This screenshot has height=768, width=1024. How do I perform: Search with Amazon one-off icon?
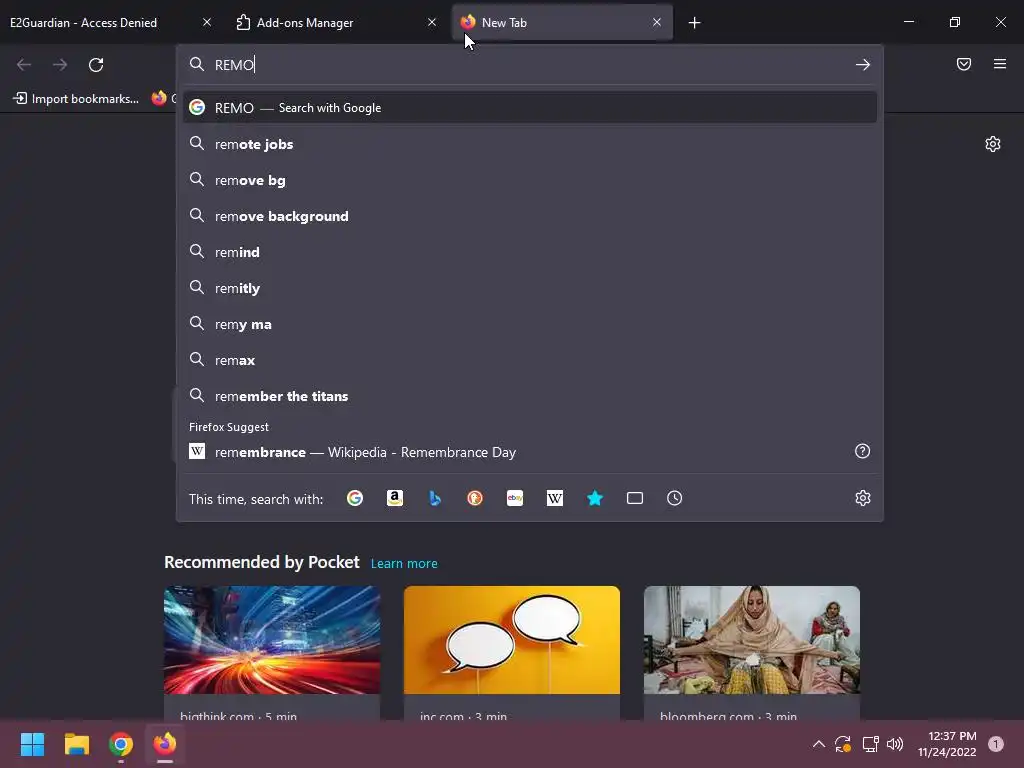pos(394,498)
